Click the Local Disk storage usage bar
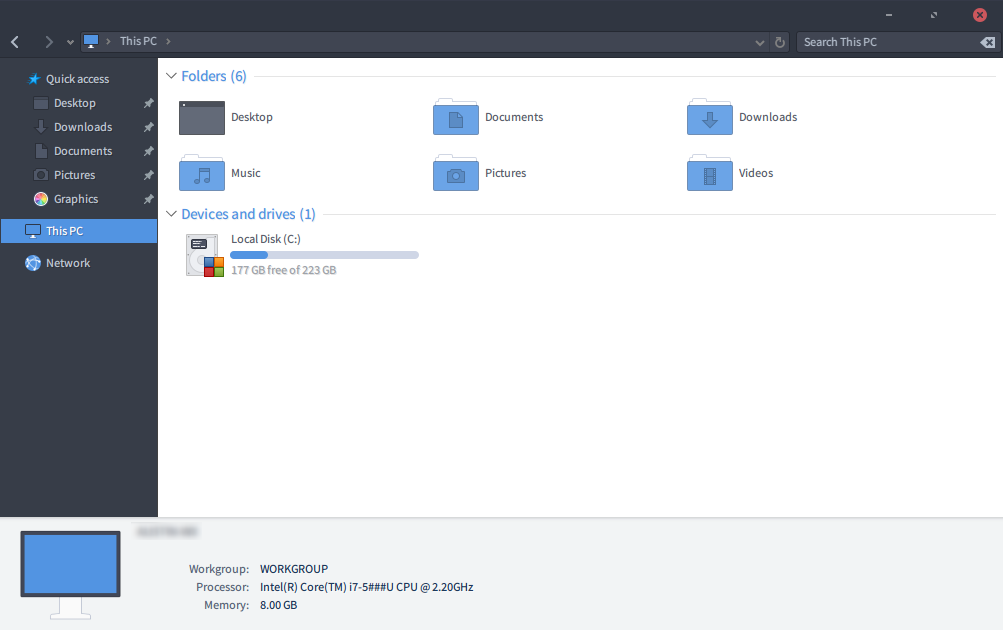The image size is (1003, 630). (x=324, y=255)
